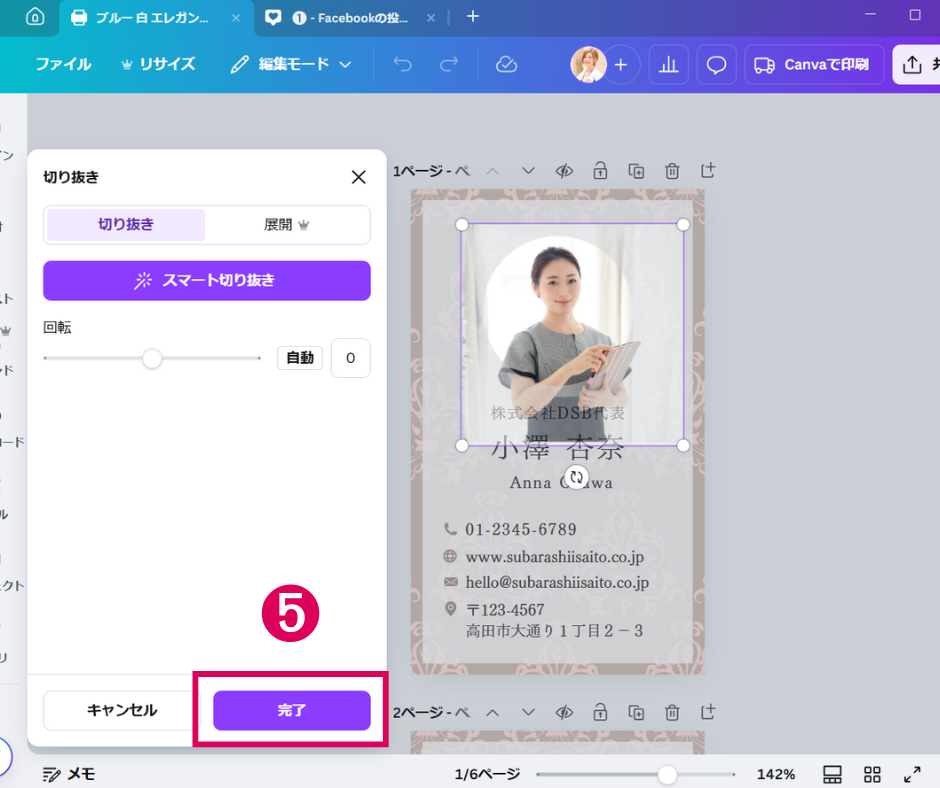Open grid view of pages
Screen dimensions: 940x788
pyautogui.click(x=872, y=774)
